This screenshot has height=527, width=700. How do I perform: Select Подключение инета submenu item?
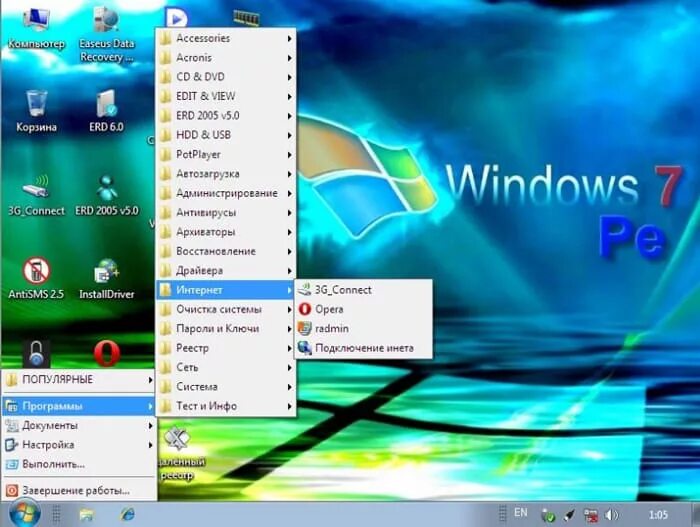click(363, 348)
